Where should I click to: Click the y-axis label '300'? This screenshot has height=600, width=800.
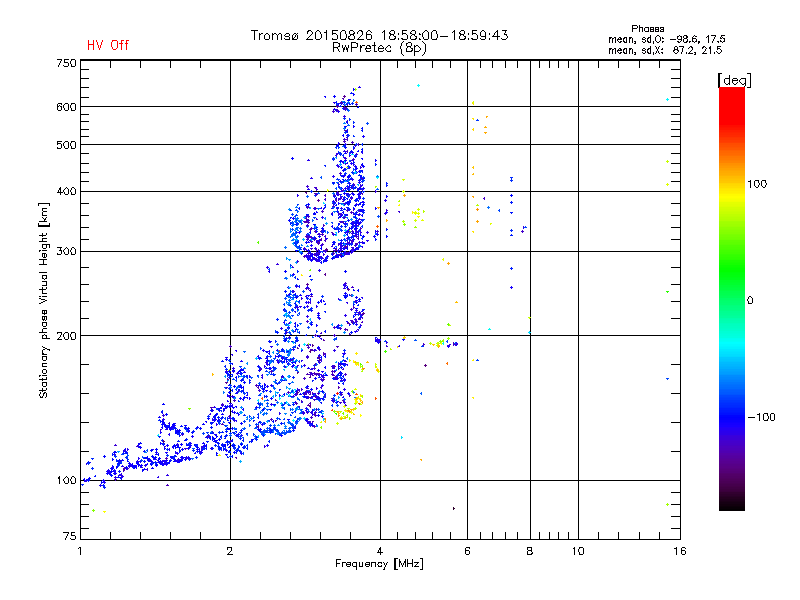pyautogui.click(x=66, y=252)
